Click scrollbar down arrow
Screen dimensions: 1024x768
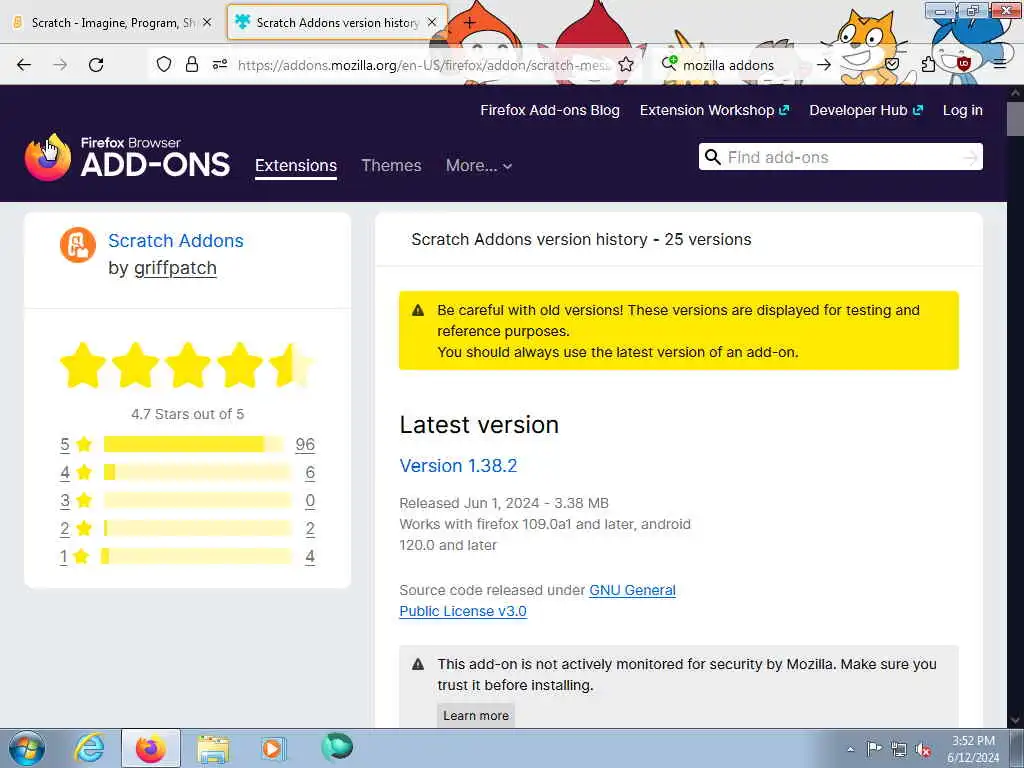1015,720
